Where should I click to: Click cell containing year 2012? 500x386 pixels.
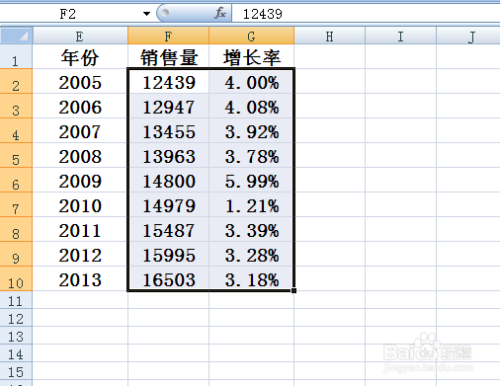coord(80,254)
